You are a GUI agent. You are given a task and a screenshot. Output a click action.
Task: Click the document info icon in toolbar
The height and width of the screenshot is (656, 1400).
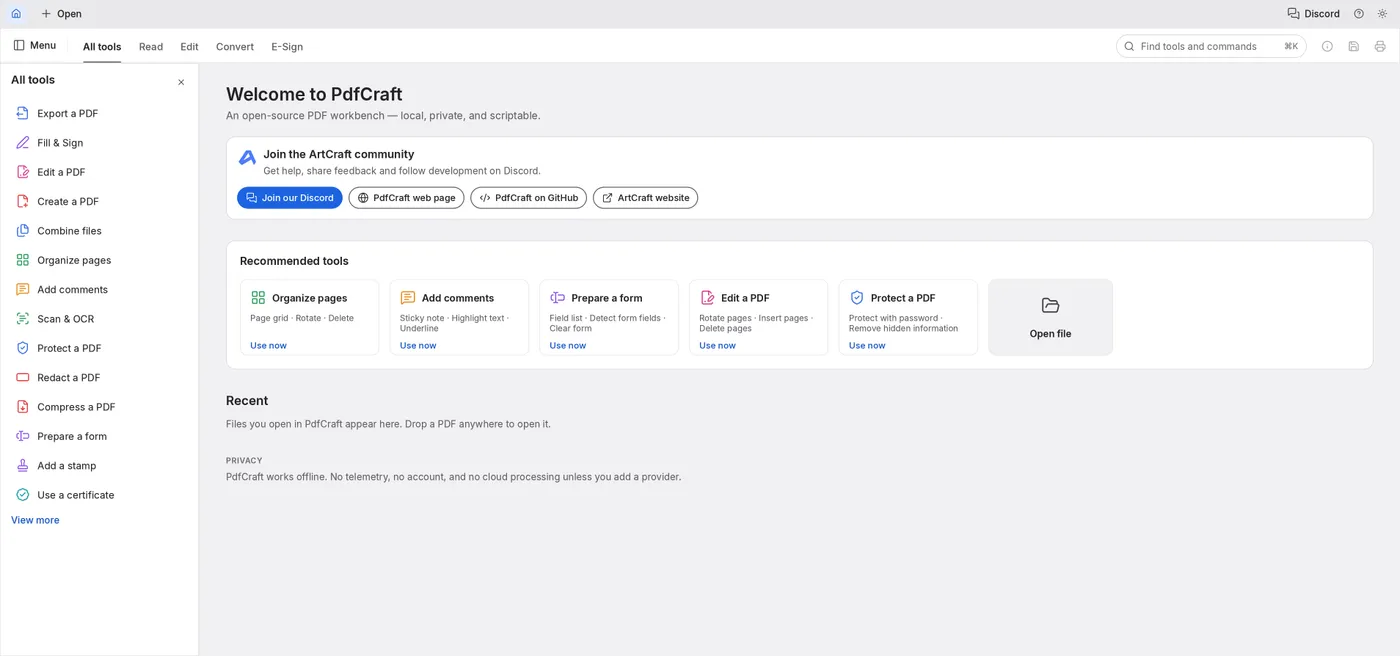pos(1327,46)
